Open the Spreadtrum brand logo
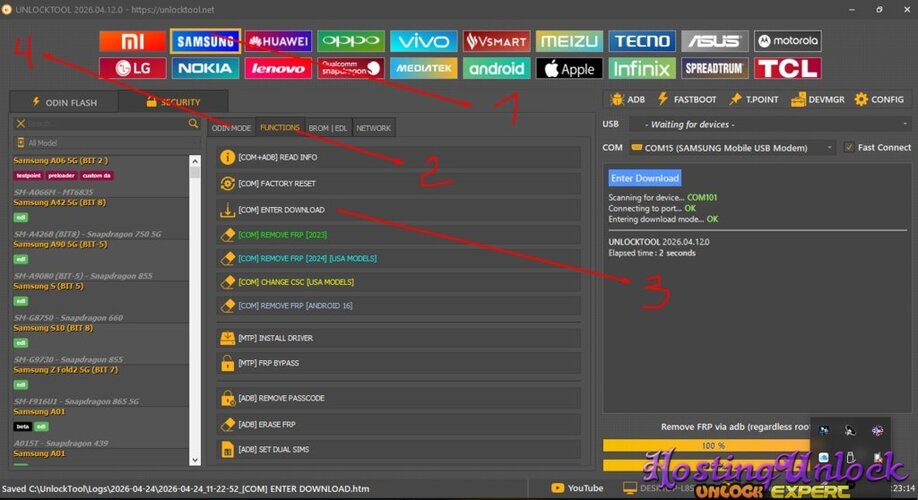This screenshot has height=500, width=918. tap(714, 68)
